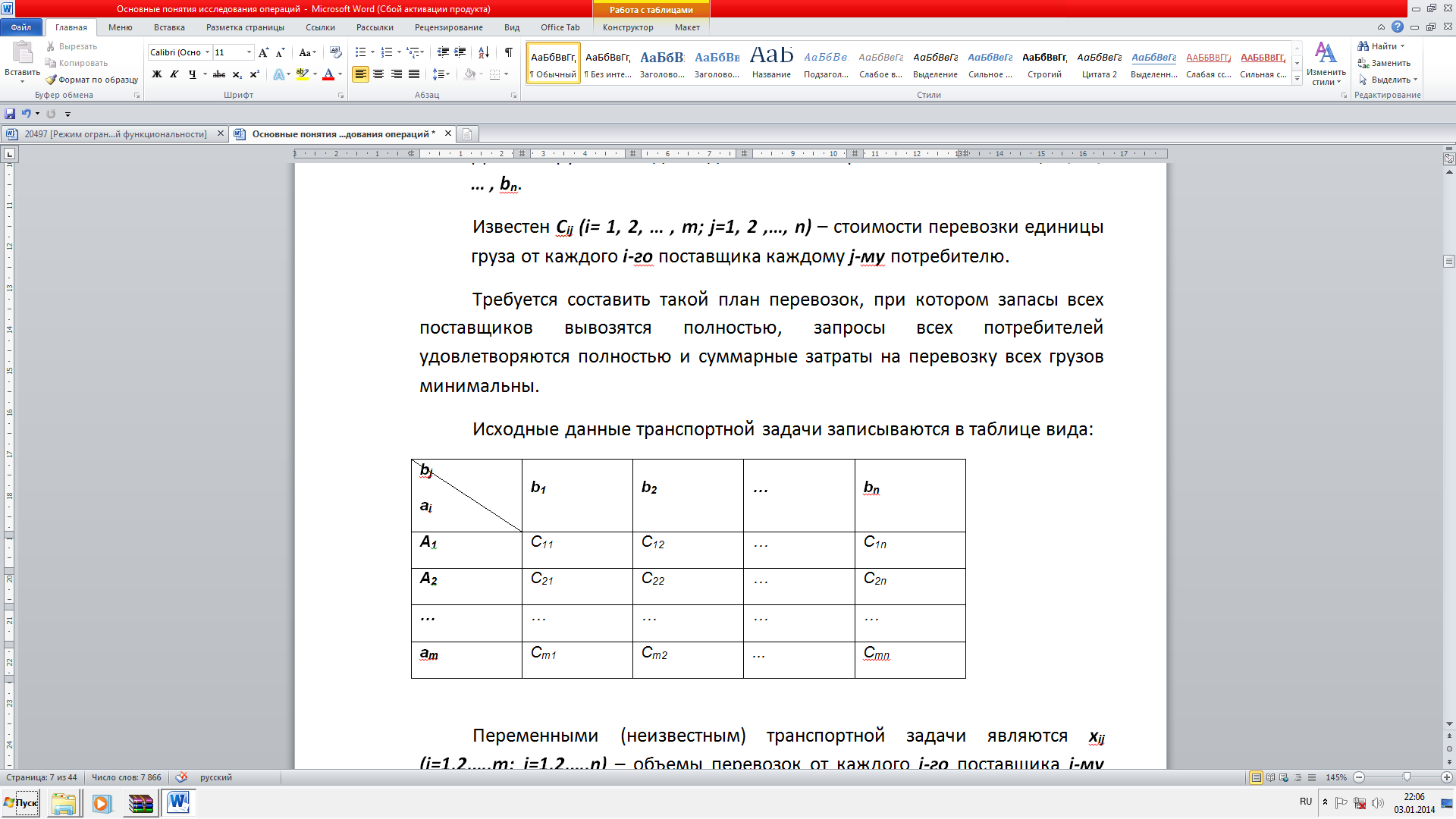
Task: Open the numbered list dropdown arrow
Action: pos(399,52)
